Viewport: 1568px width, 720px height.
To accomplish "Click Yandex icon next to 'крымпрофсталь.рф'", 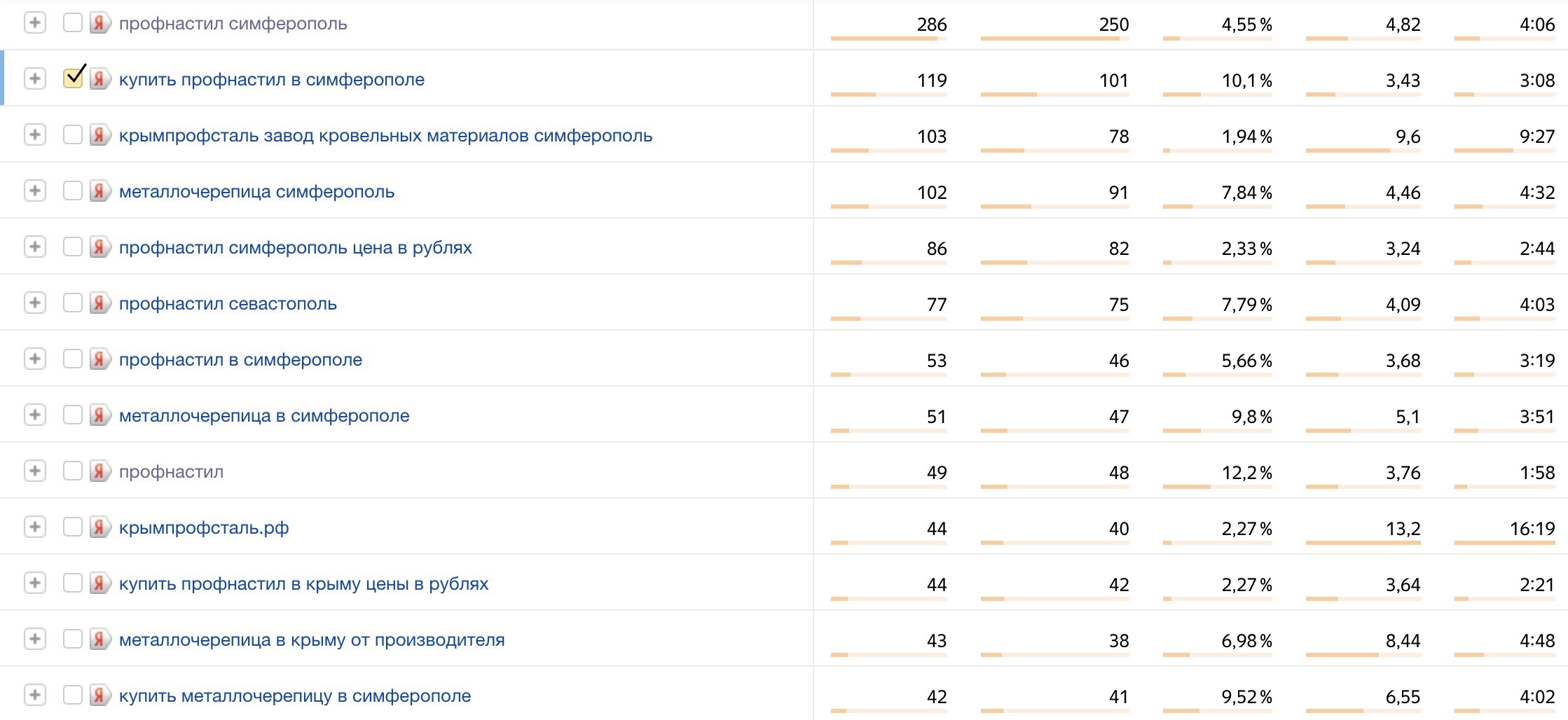I will [x=99, y=527].
